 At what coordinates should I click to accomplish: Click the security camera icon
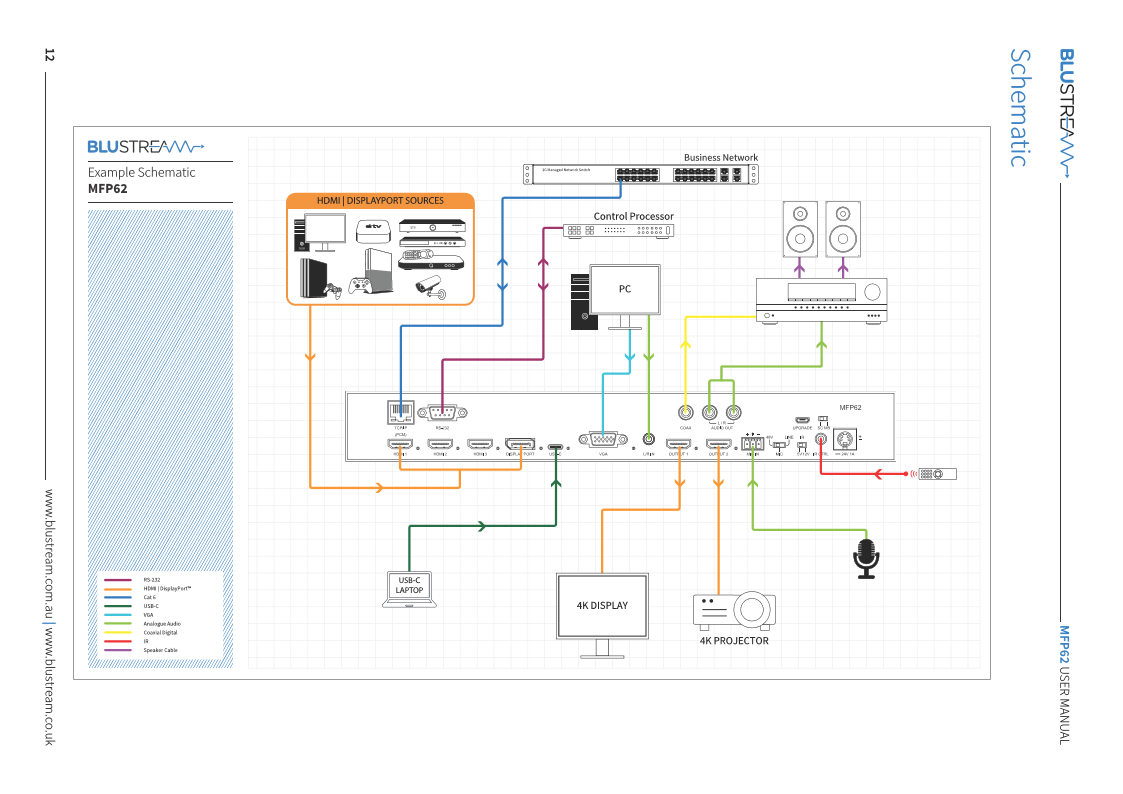click(431, 286)
